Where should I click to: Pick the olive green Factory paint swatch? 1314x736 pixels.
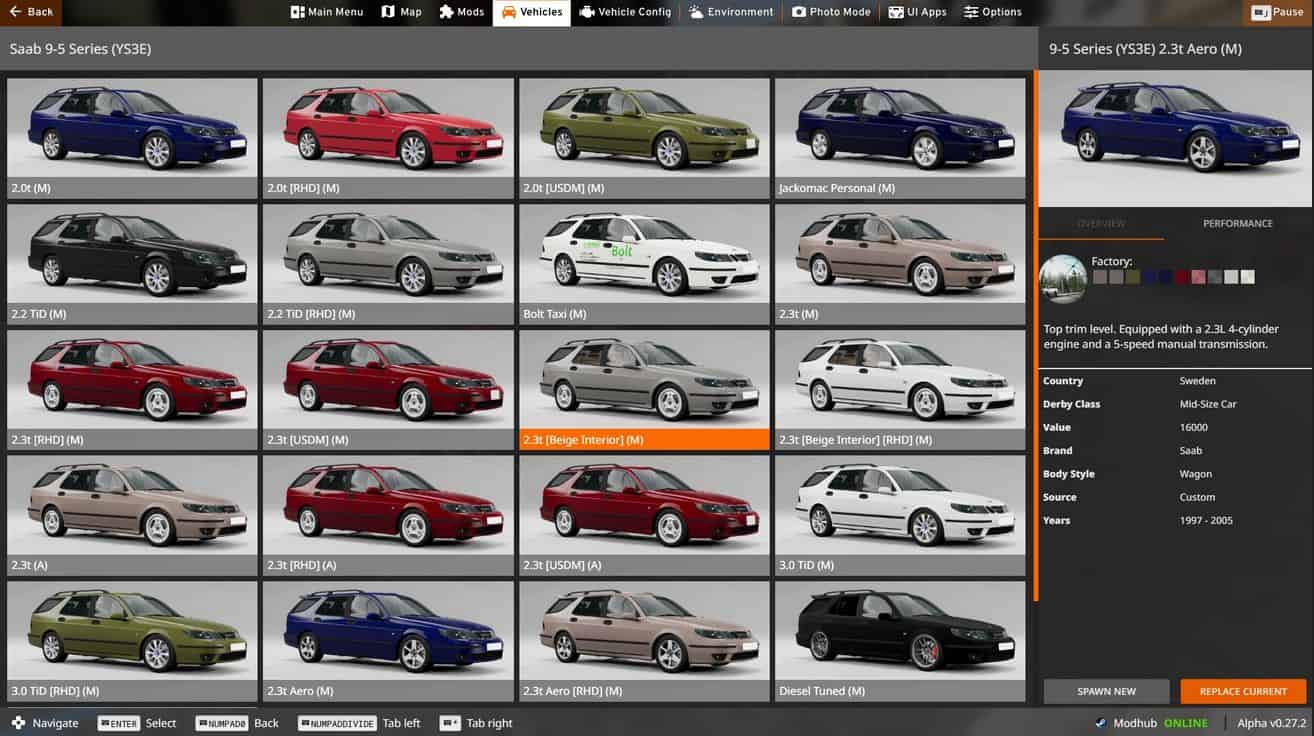tap(1132, 277)
